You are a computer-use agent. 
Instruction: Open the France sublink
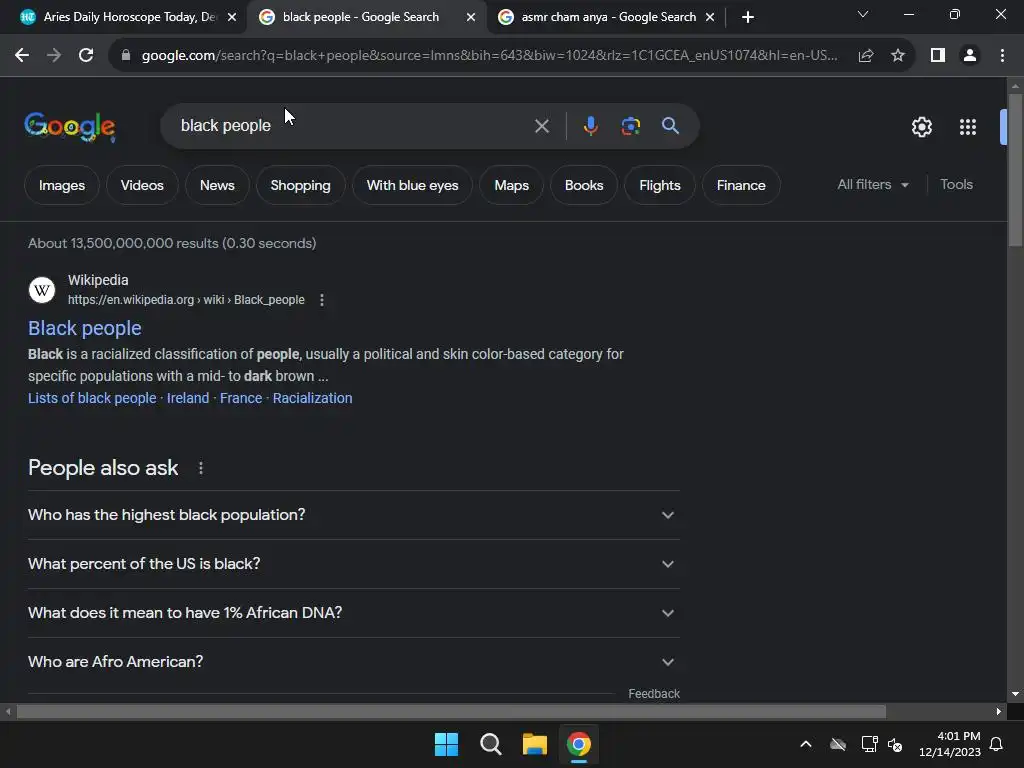click(x=241, y=398)
